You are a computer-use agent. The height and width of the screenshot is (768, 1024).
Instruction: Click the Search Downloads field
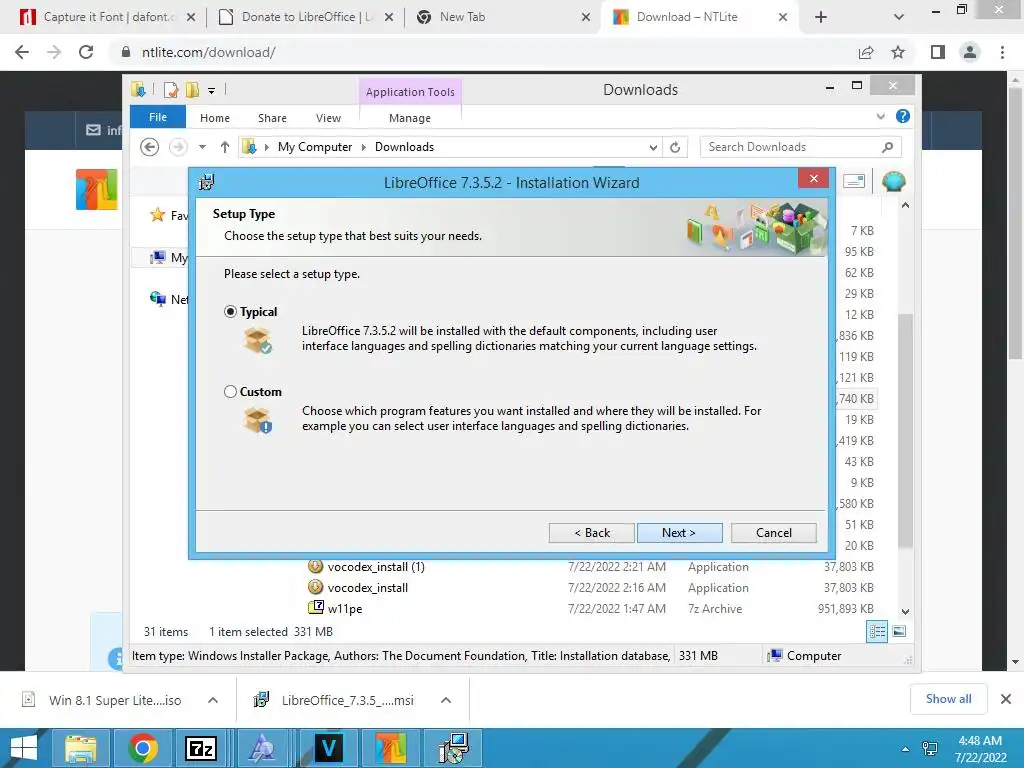pyautogui.click(x=801, y=147)
